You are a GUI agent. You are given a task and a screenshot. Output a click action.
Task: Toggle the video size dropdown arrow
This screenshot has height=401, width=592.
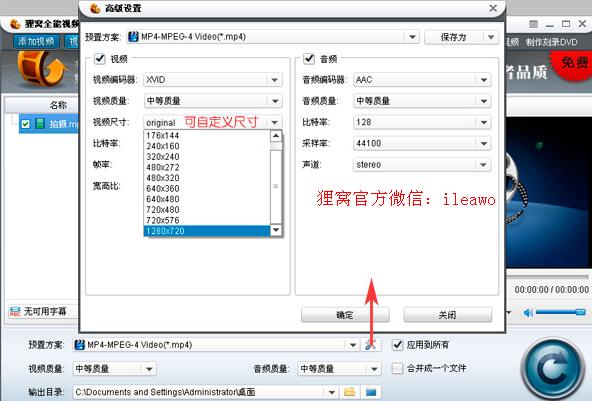coord(274,122)
